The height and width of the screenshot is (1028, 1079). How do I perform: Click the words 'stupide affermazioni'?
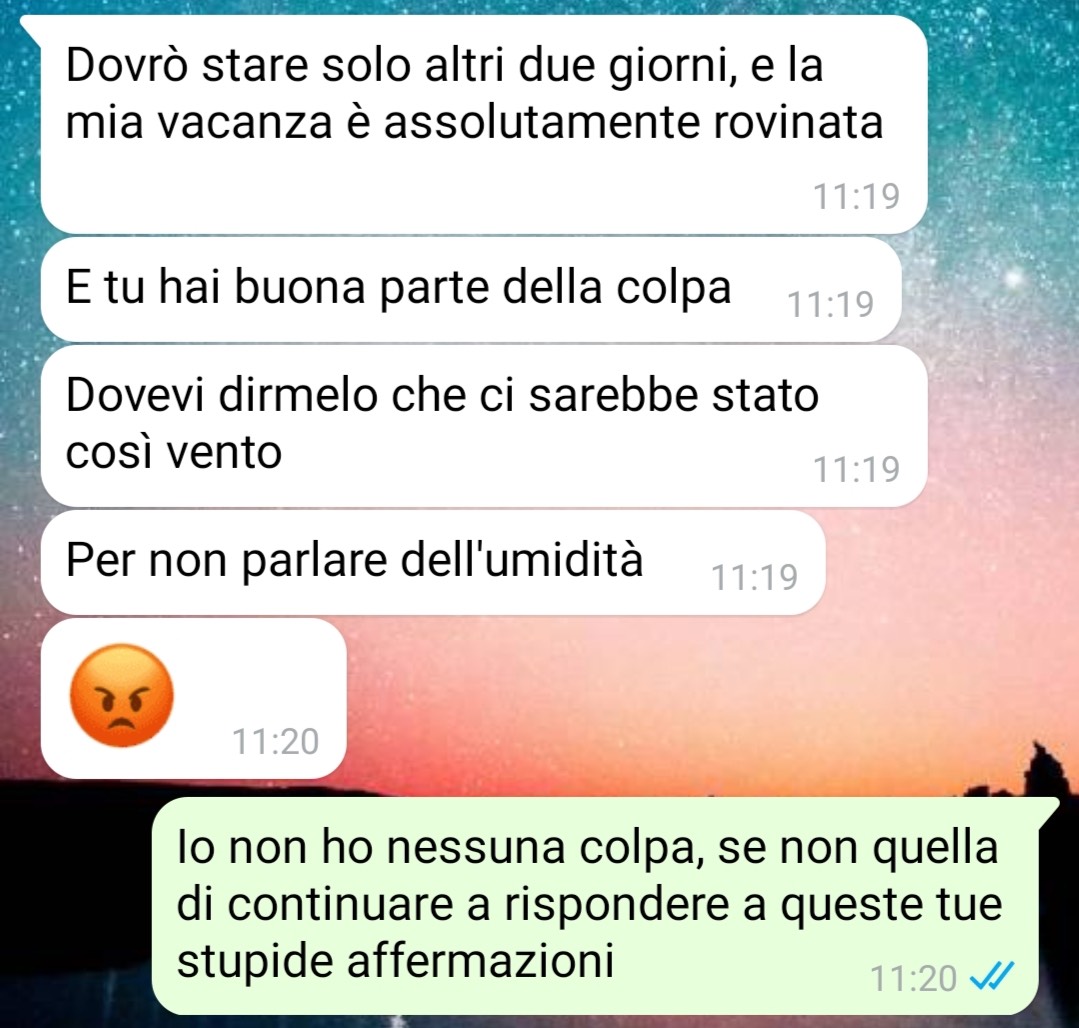coord(395,959)
